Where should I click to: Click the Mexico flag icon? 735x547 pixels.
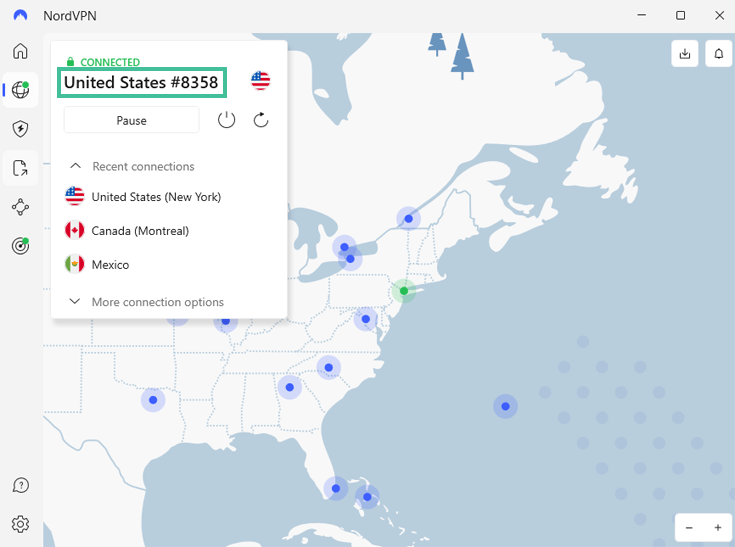click(75, 264)
